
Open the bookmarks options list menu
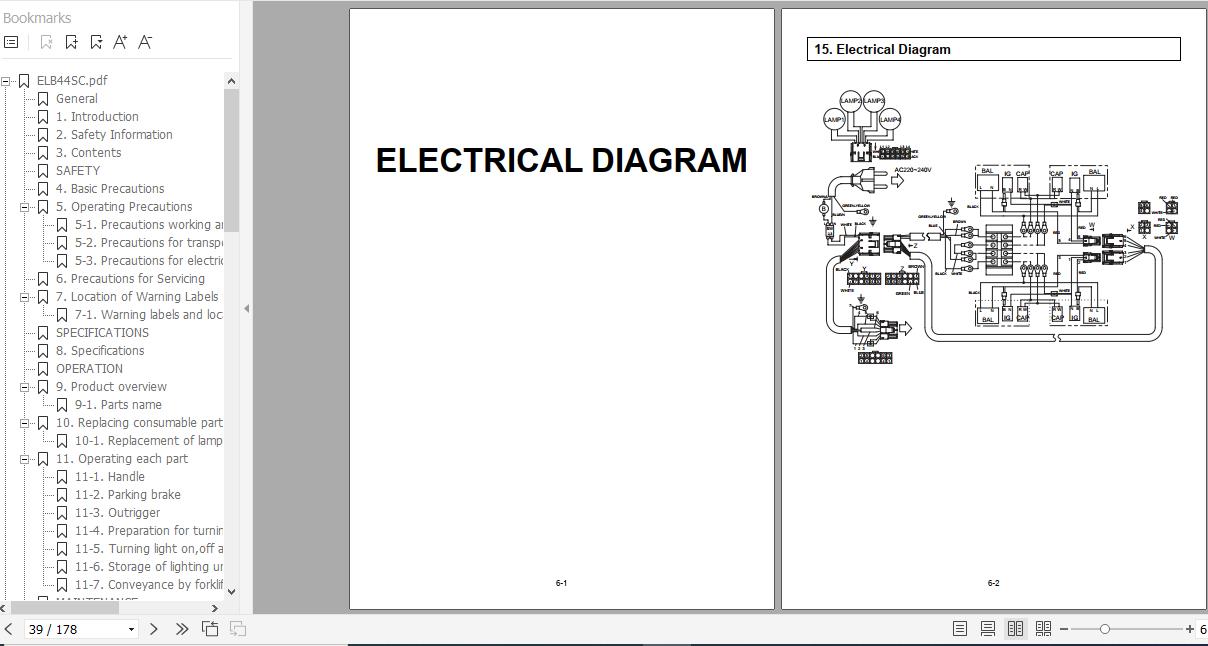tap(11, 42)
